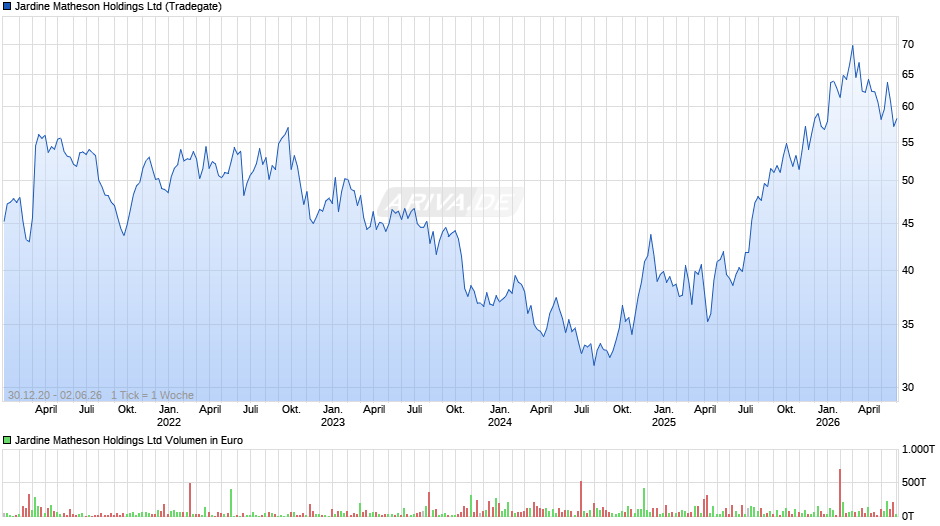Click the volume axis label '0T'
The height and width of the screenshot is (526, 940).
pos(908,515)
